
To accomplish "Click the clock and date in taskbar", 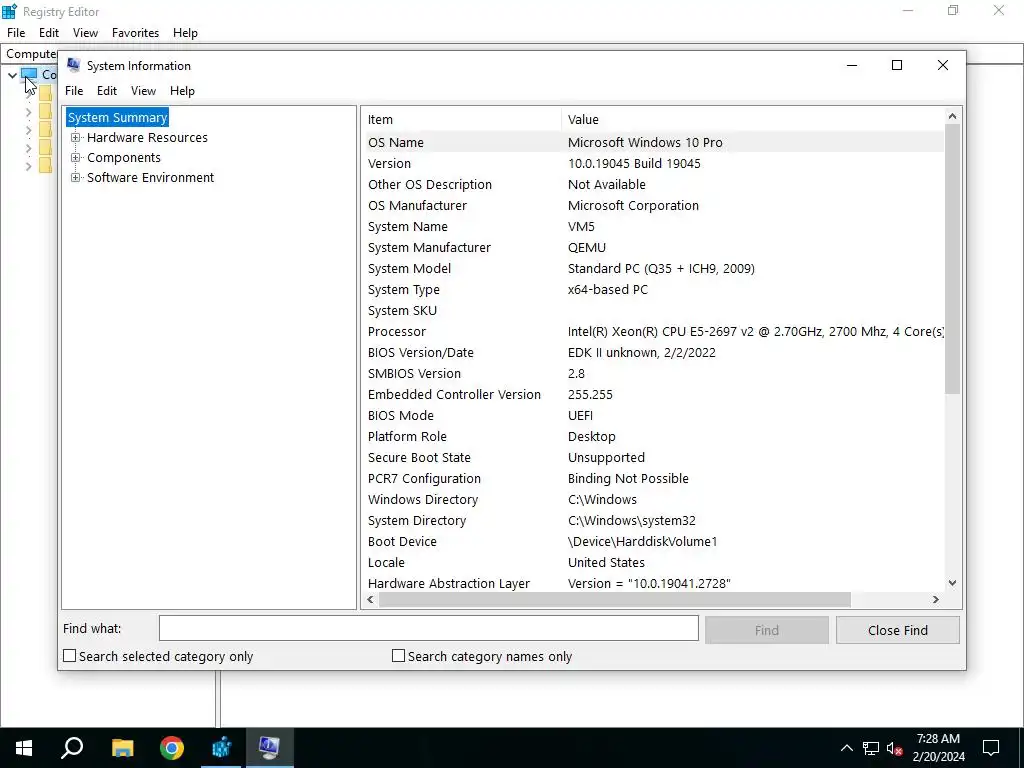I will tap(938, 748).
